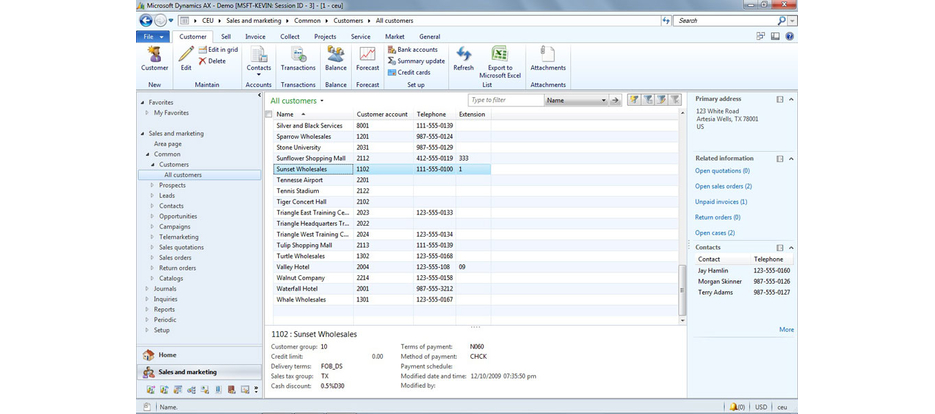This screenshot has height=414, width=935.
Task: Open the Open cases (2) link
Action: pyautogui.click(x=715, y=233)
